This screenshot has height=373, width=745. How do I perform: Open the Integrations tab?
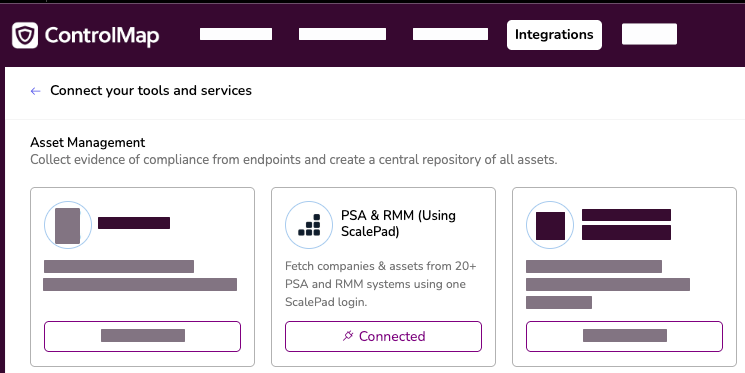[554, 35]
